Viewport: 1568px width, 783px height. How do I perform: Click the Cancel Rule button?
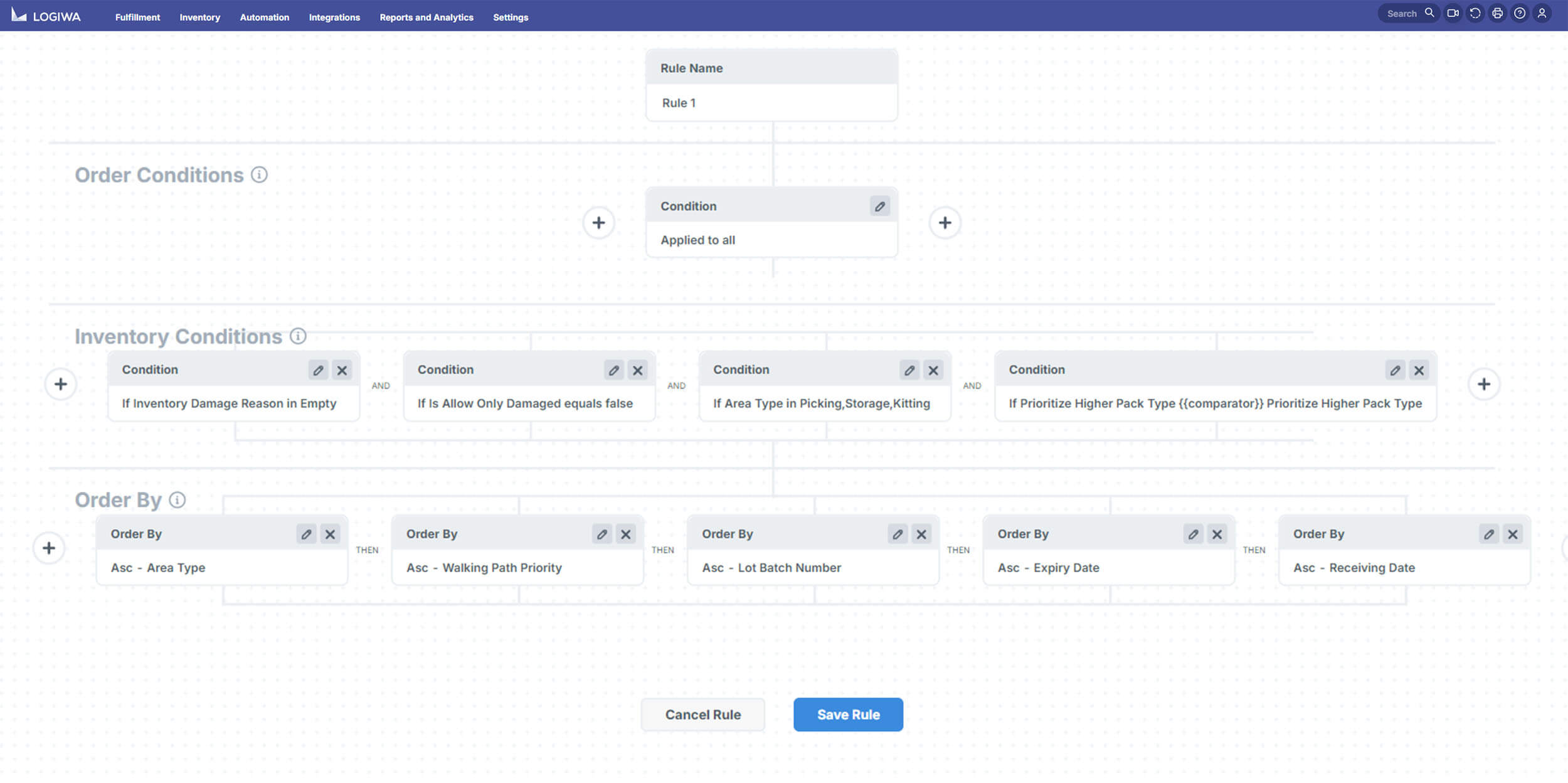(x=702, y=715)
